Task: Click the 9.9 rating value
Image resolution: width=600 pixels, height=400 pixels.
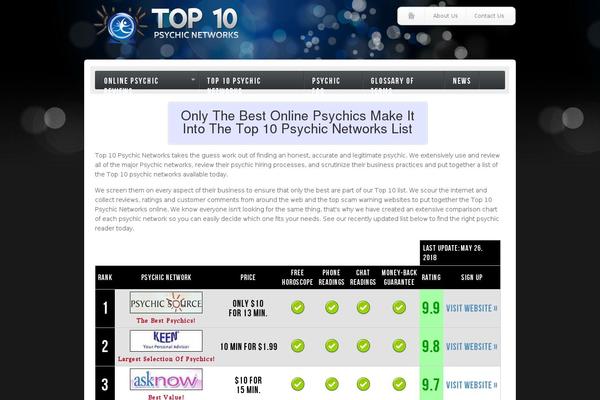Action: coord(430,308)
